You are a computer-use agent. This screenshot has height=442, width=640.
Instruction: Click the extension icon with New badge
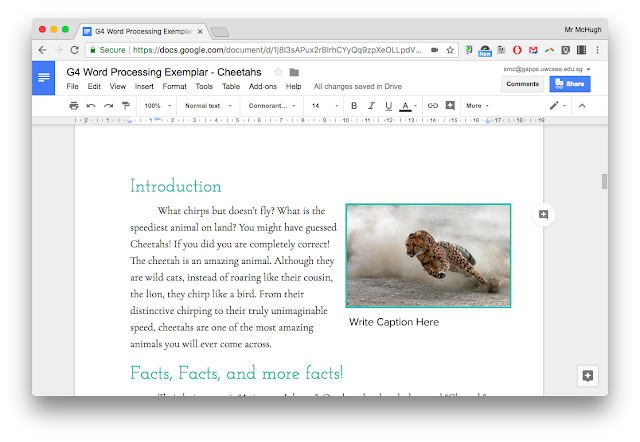coord(485,51)
